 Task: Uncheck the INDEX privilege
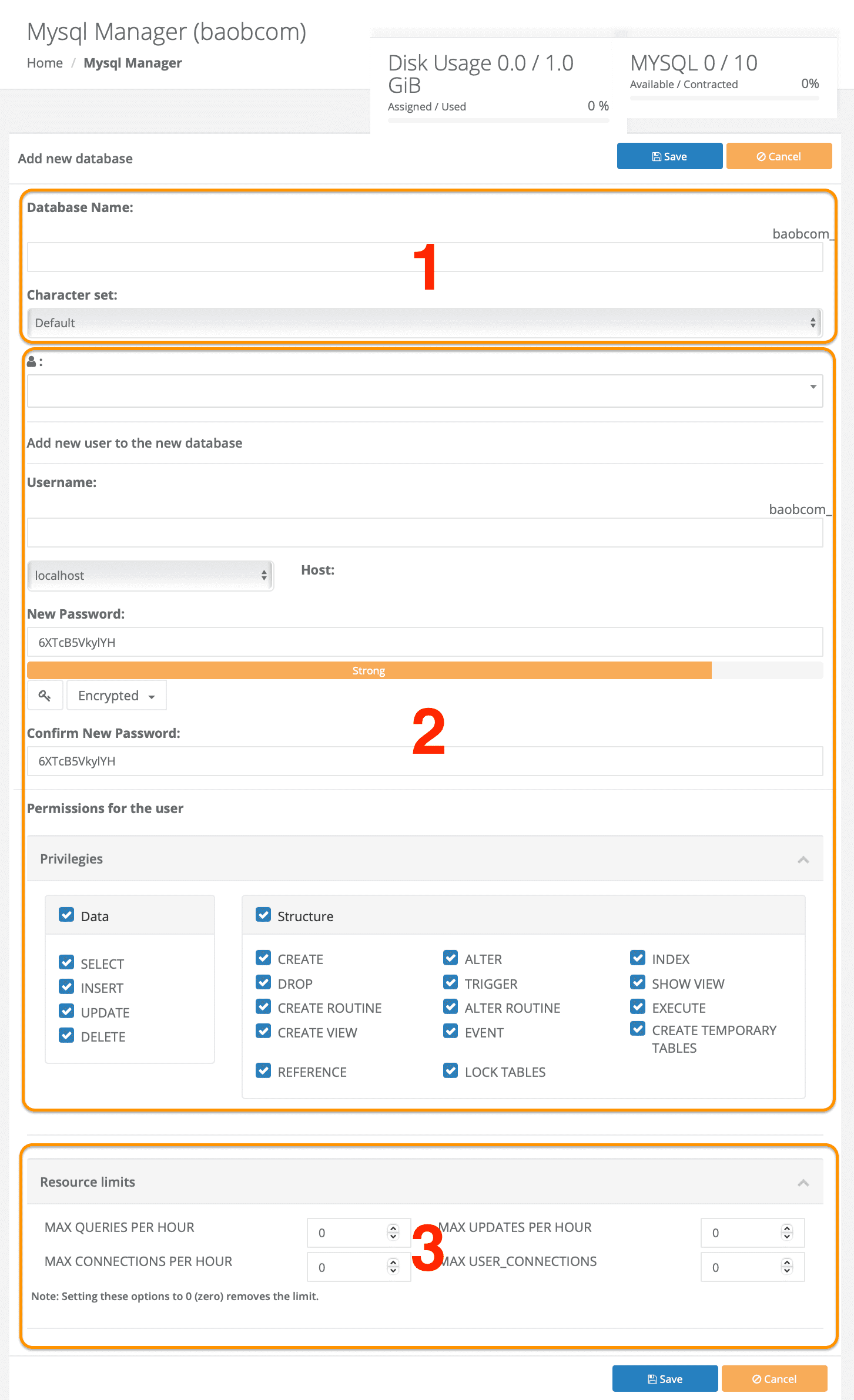pyautogui.click(x=638, y=958)
